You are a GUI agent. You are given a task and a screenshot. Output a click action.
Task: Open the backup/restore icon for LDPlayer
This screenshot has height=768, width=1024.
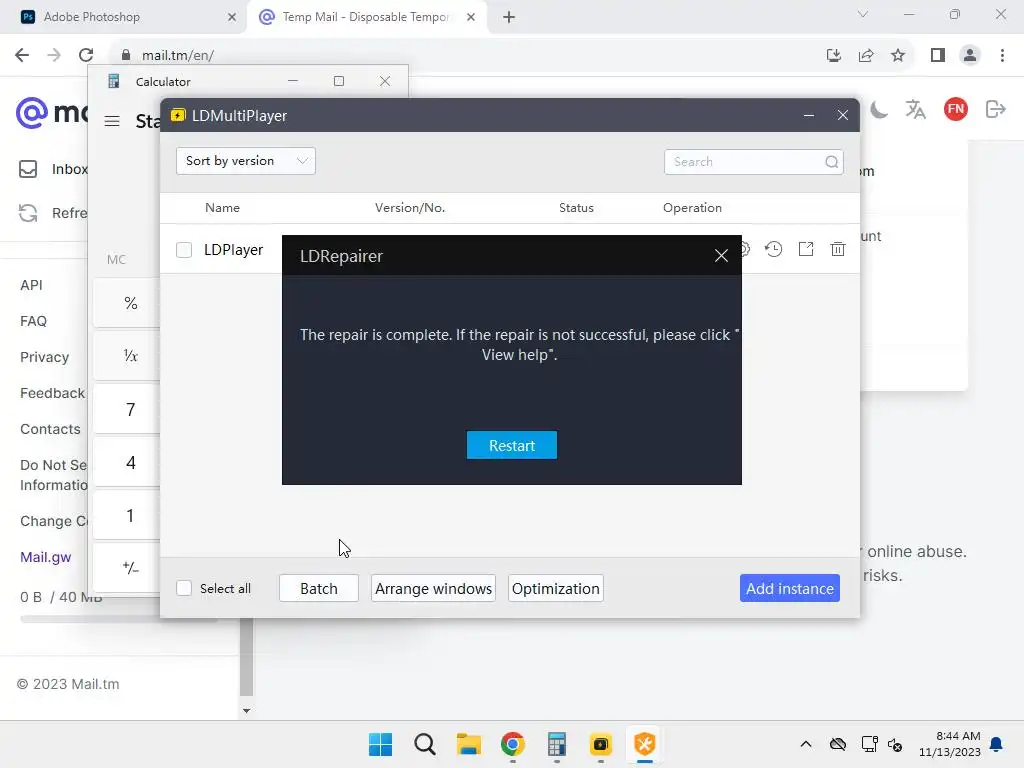(774, 249)
